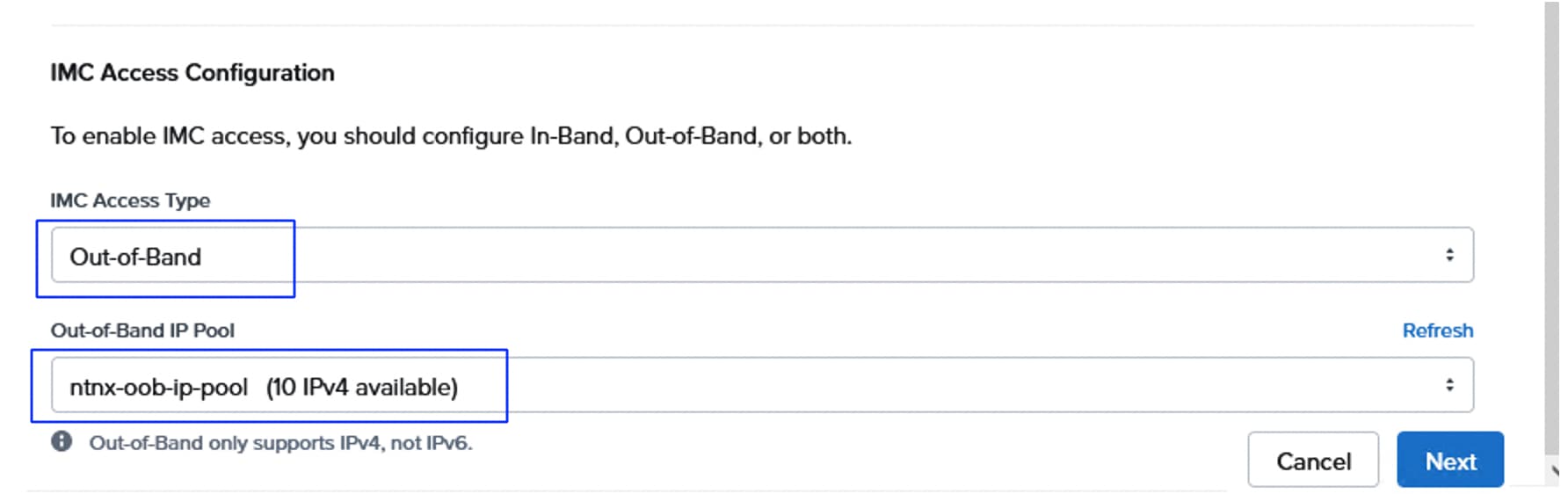The image size is (1568, 494).
Task: Click the "Out-of-Band only supports IPv4" note
Action: point(280,443)
